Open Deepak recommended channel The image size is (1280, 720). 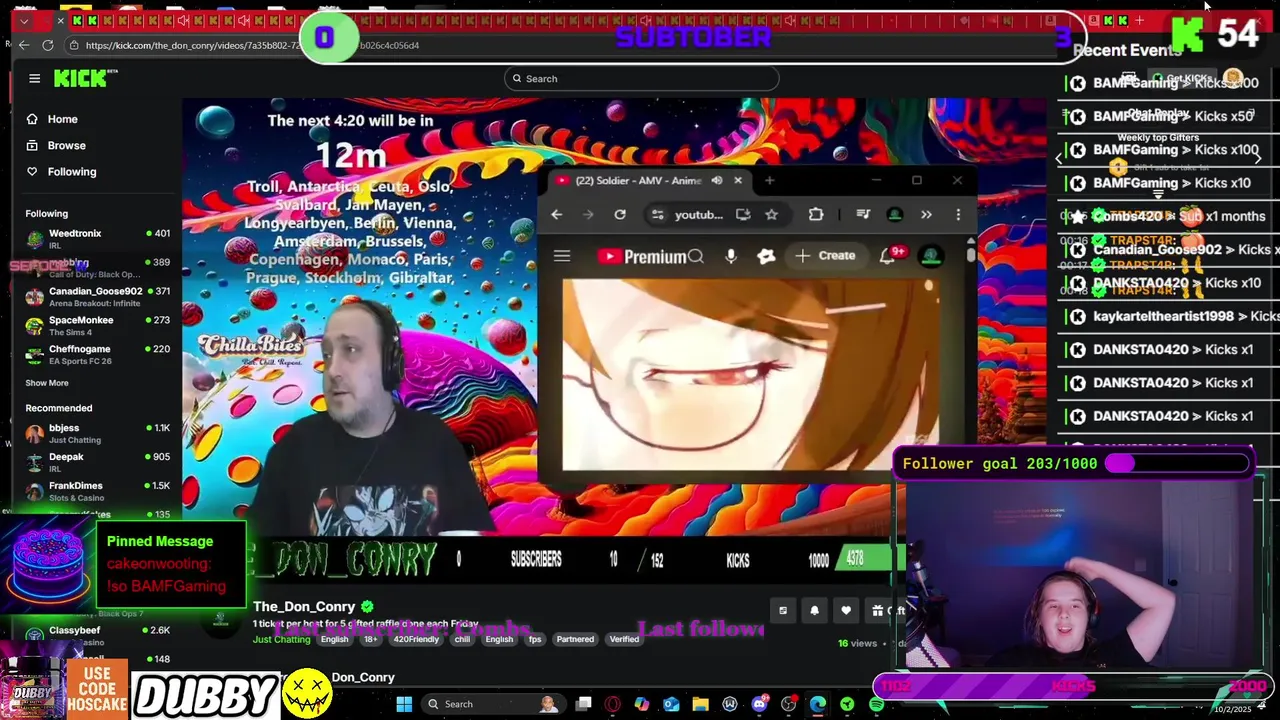pyautogui.click(x=97, y=463)
